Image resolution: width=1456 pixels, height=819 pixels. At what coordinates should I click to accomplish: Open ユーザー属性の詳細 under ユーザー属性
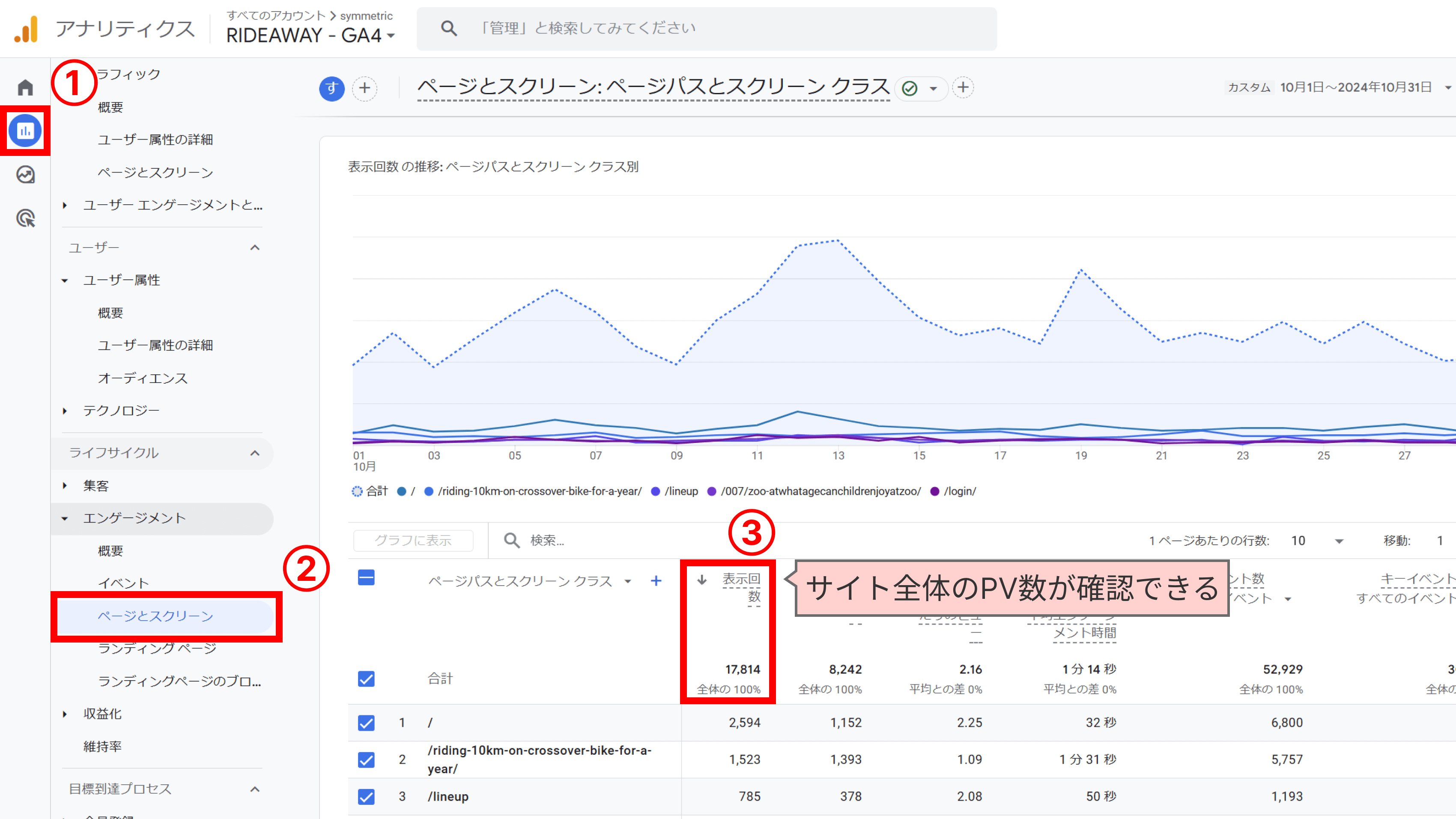point(155,345)
